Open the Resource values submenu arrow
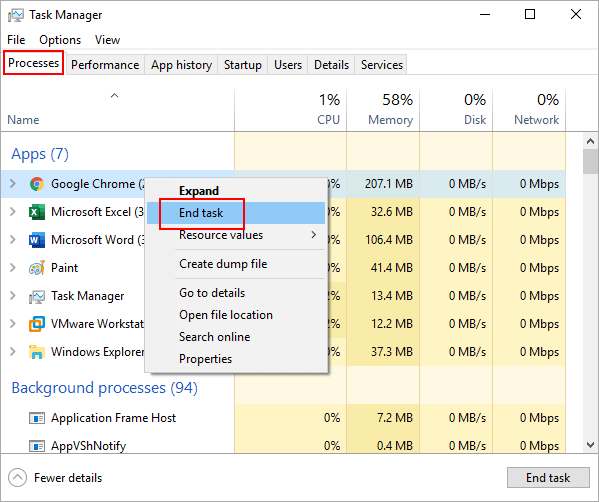This screenshot has width=599, height=502. tap(314, 235)
